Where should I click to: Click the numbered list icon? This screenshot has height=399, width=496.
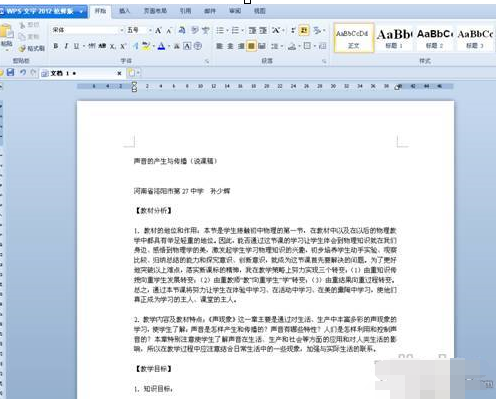235,30
